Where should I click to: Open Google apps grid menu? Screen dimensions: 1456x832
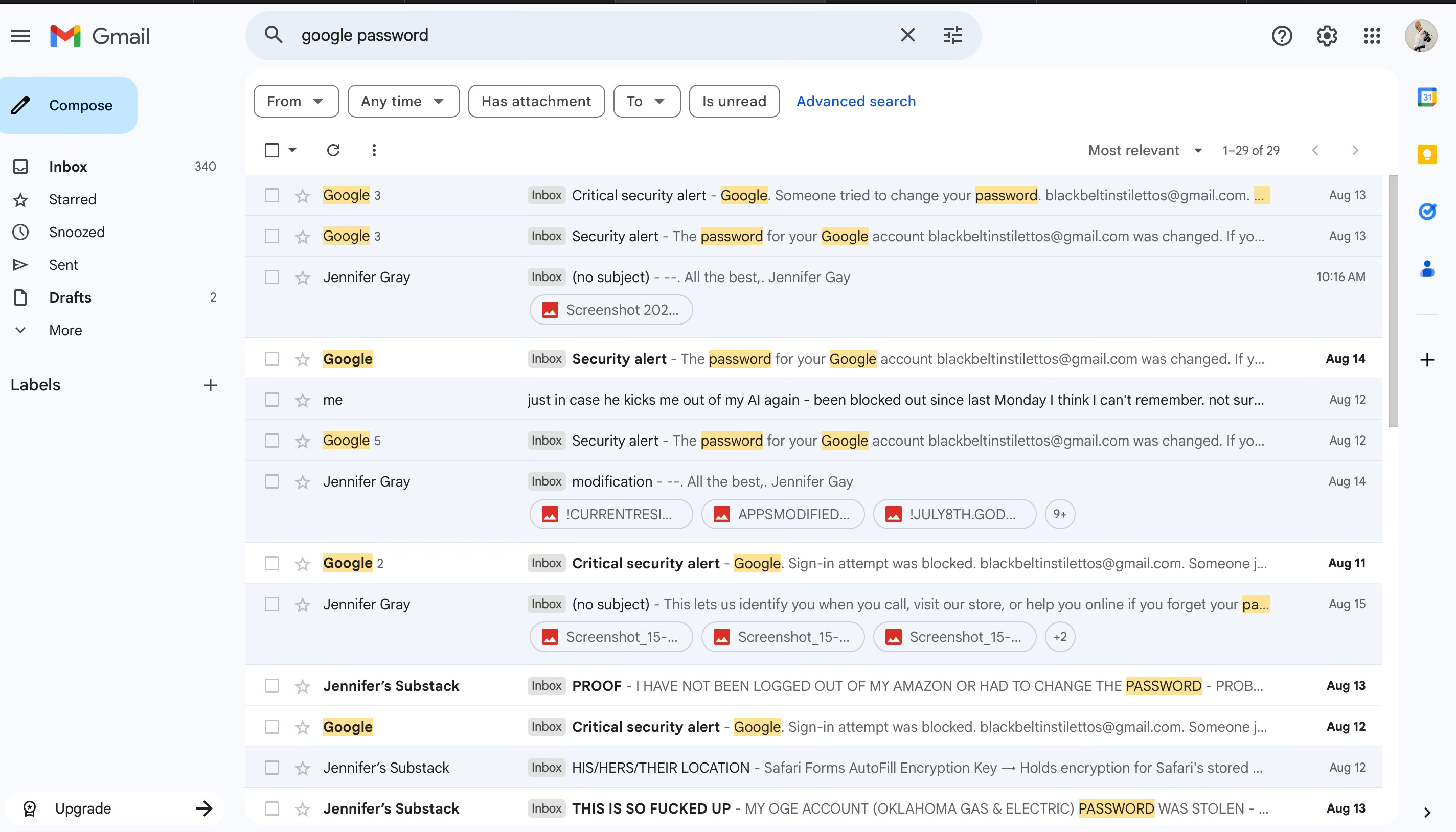click(1372, 36)
